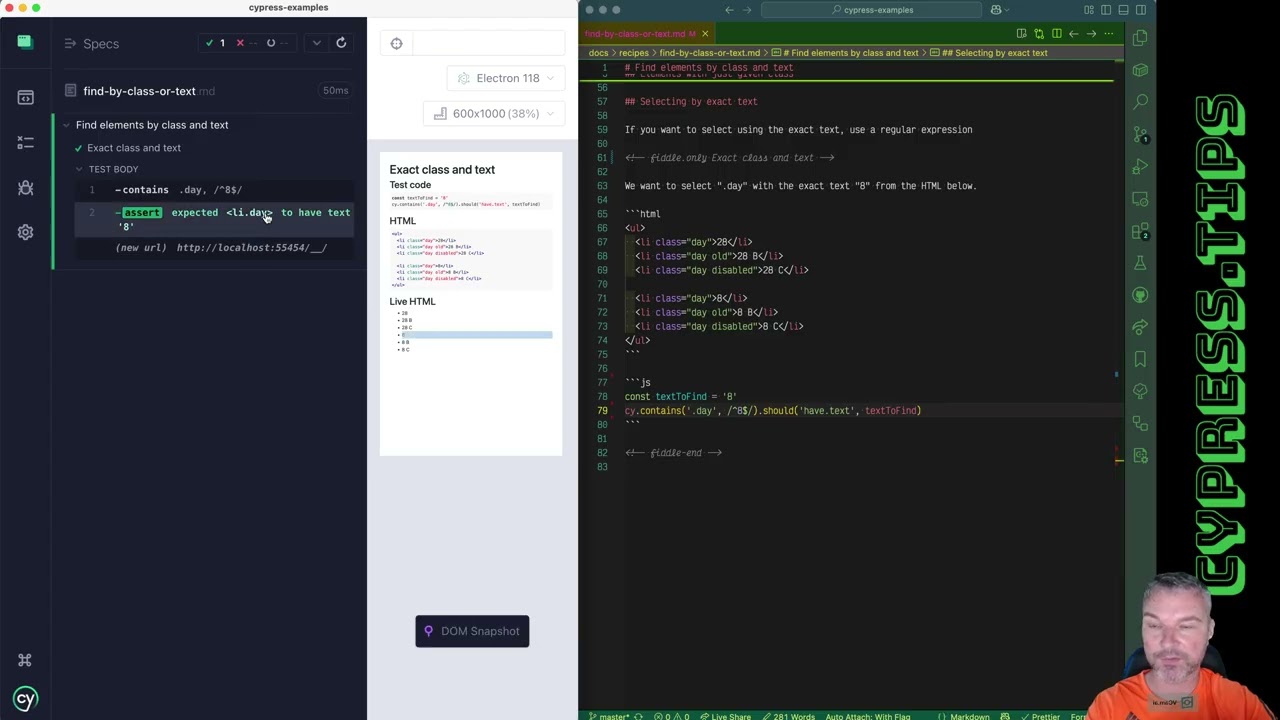Screen dimensions: 1280x720
Task: Open Electron 118 browser dropdown
Action: point(506,78)
